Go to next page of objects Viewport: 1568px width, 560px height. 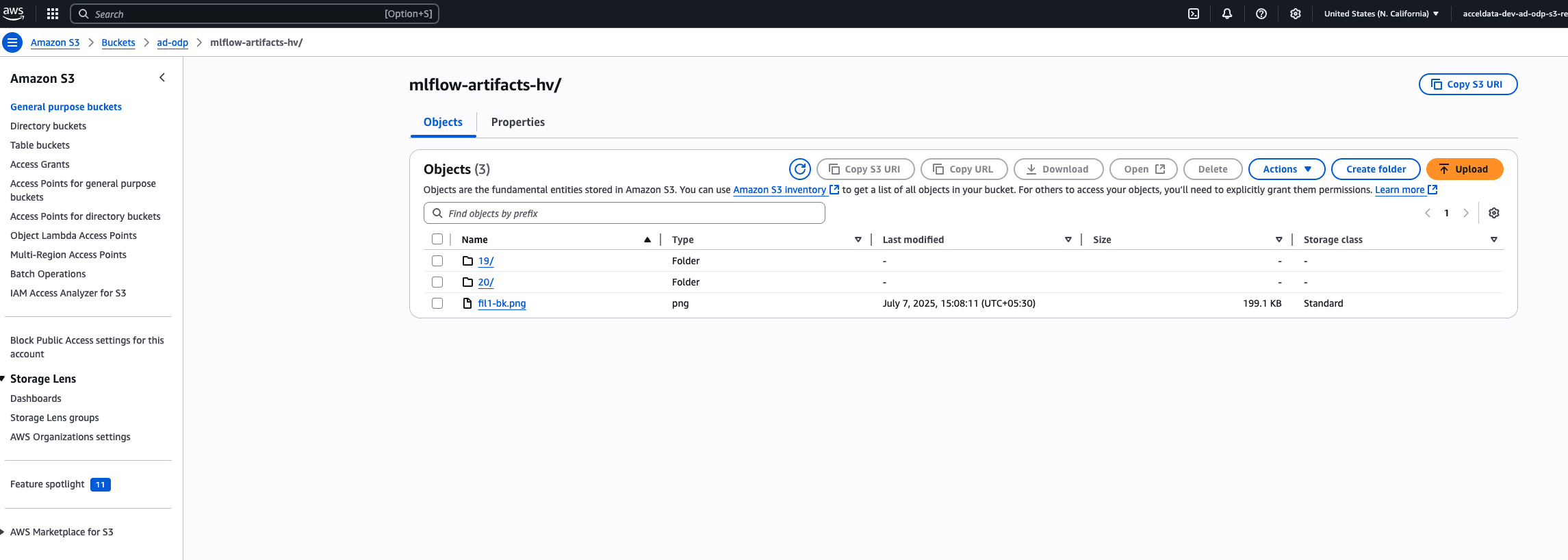pos(1466,213)
